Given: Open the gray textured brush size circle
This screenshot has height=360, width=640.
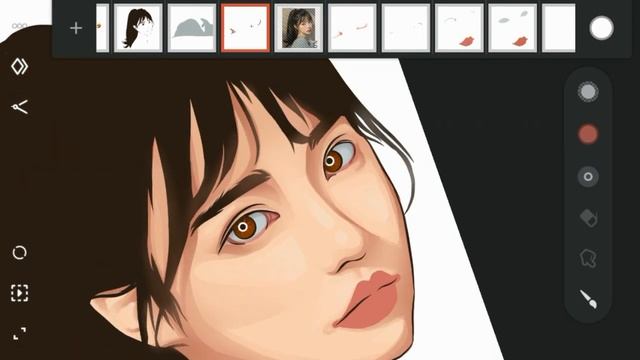Looking at the screenshot, I should pyautogui.click(x=588, y=91).
